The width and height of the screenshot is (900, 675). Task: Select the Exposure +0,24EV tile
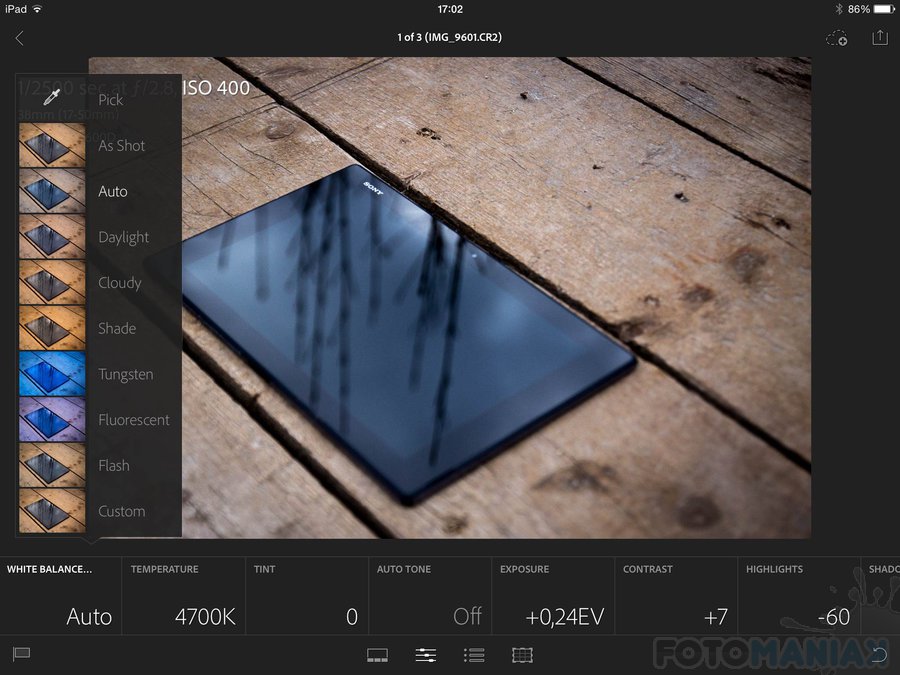pyautogui.click(x=553, y=596)
